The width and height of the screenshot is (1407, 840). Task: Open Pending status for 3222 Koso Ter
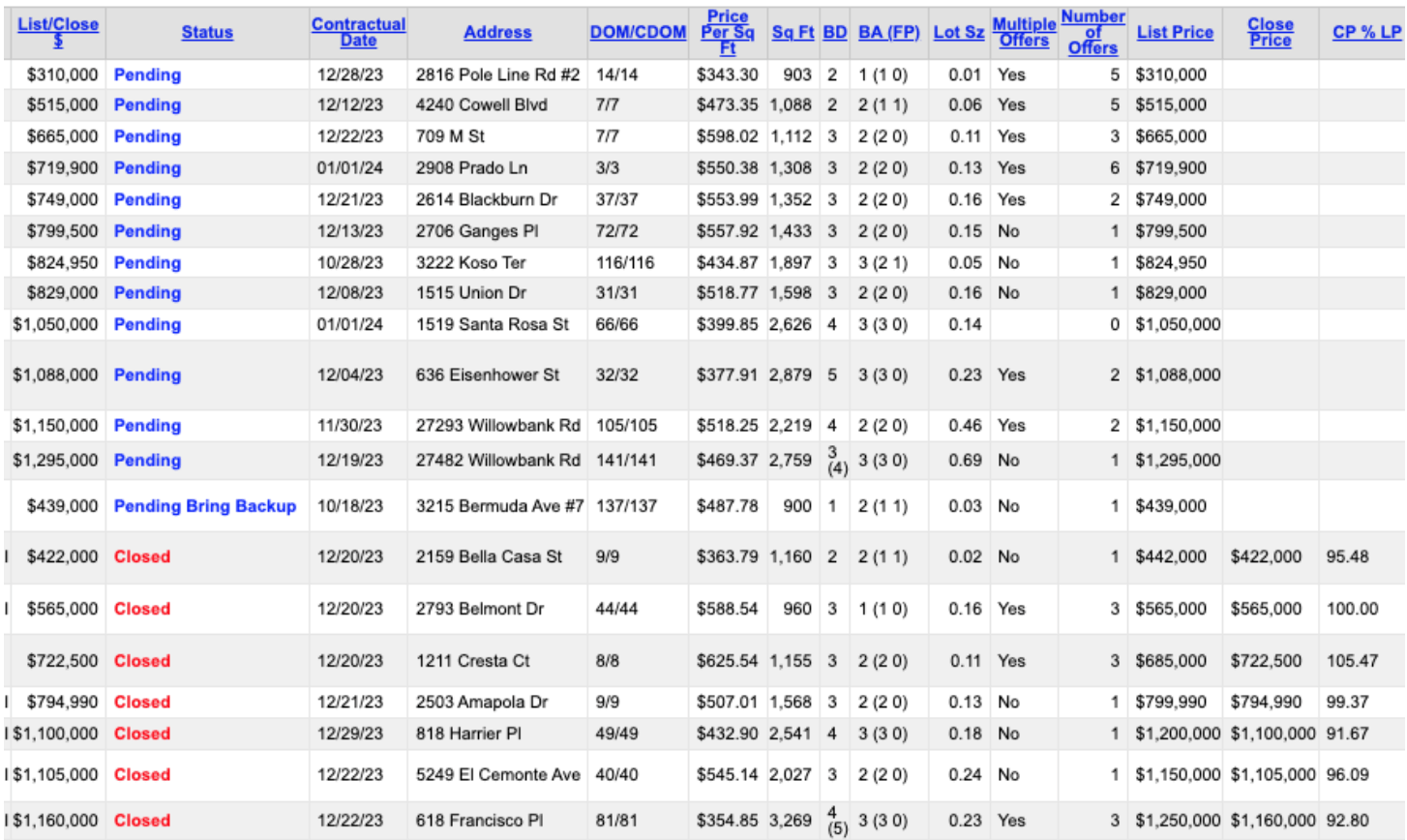point(147,262)
